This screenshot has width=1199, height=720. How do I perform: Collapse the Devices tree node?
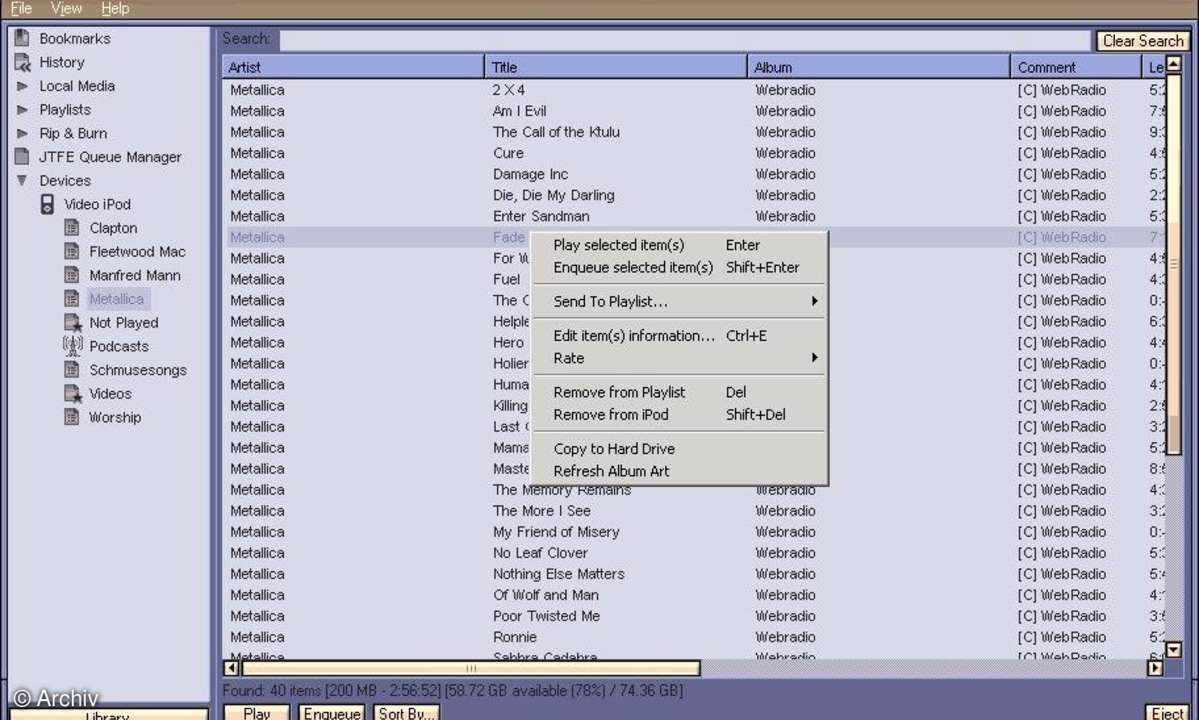click(x=22, y=180)
